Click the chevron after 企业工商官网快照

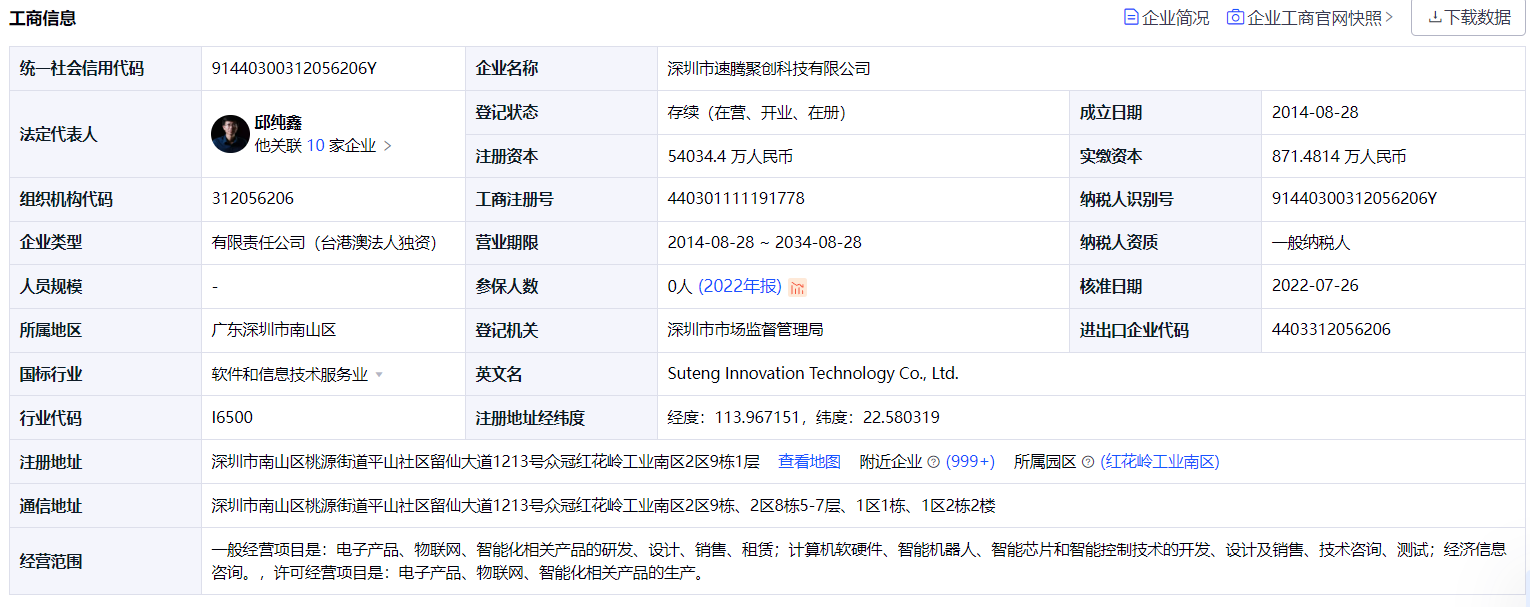click(1389, 17)
